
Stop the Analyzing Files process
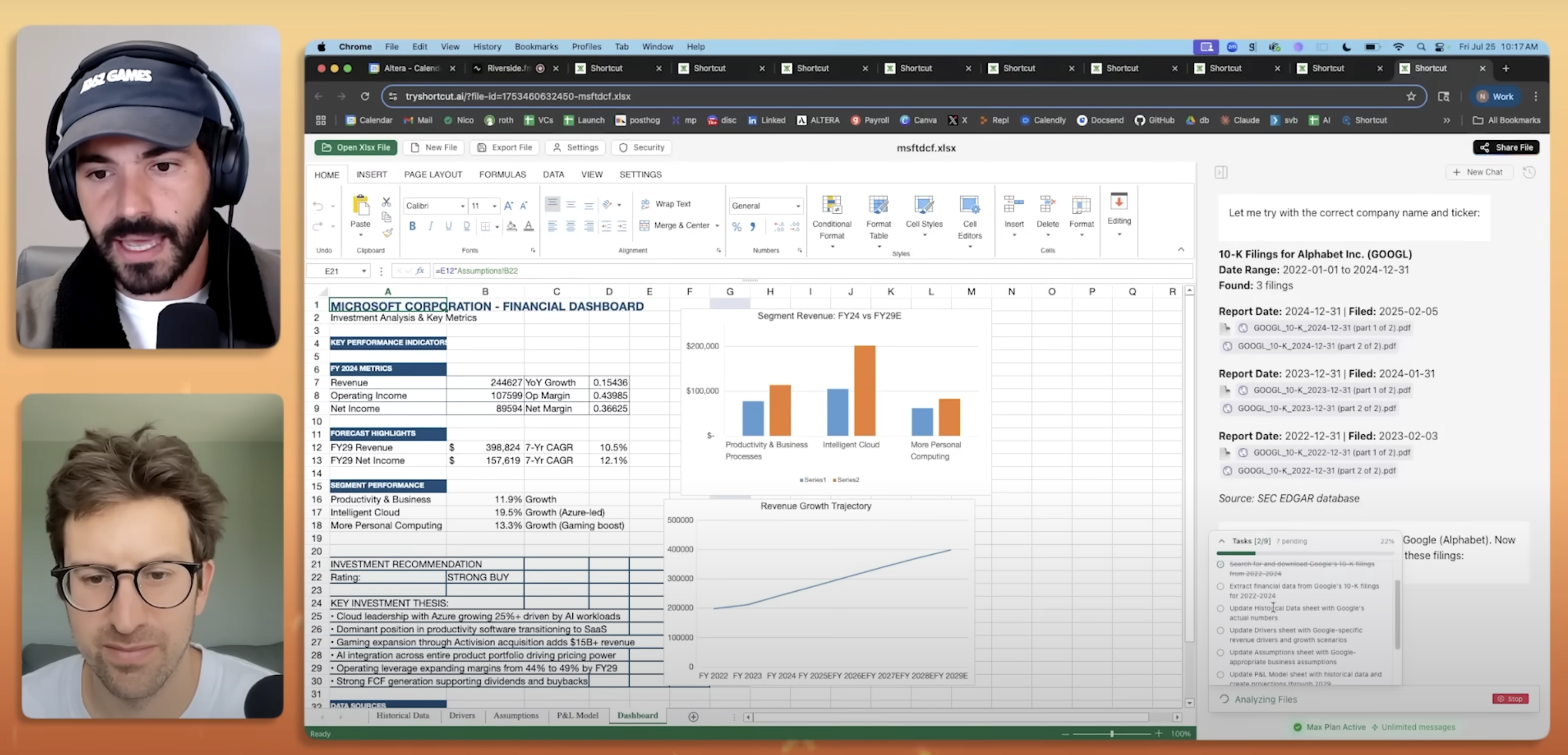click(1511, 699)
